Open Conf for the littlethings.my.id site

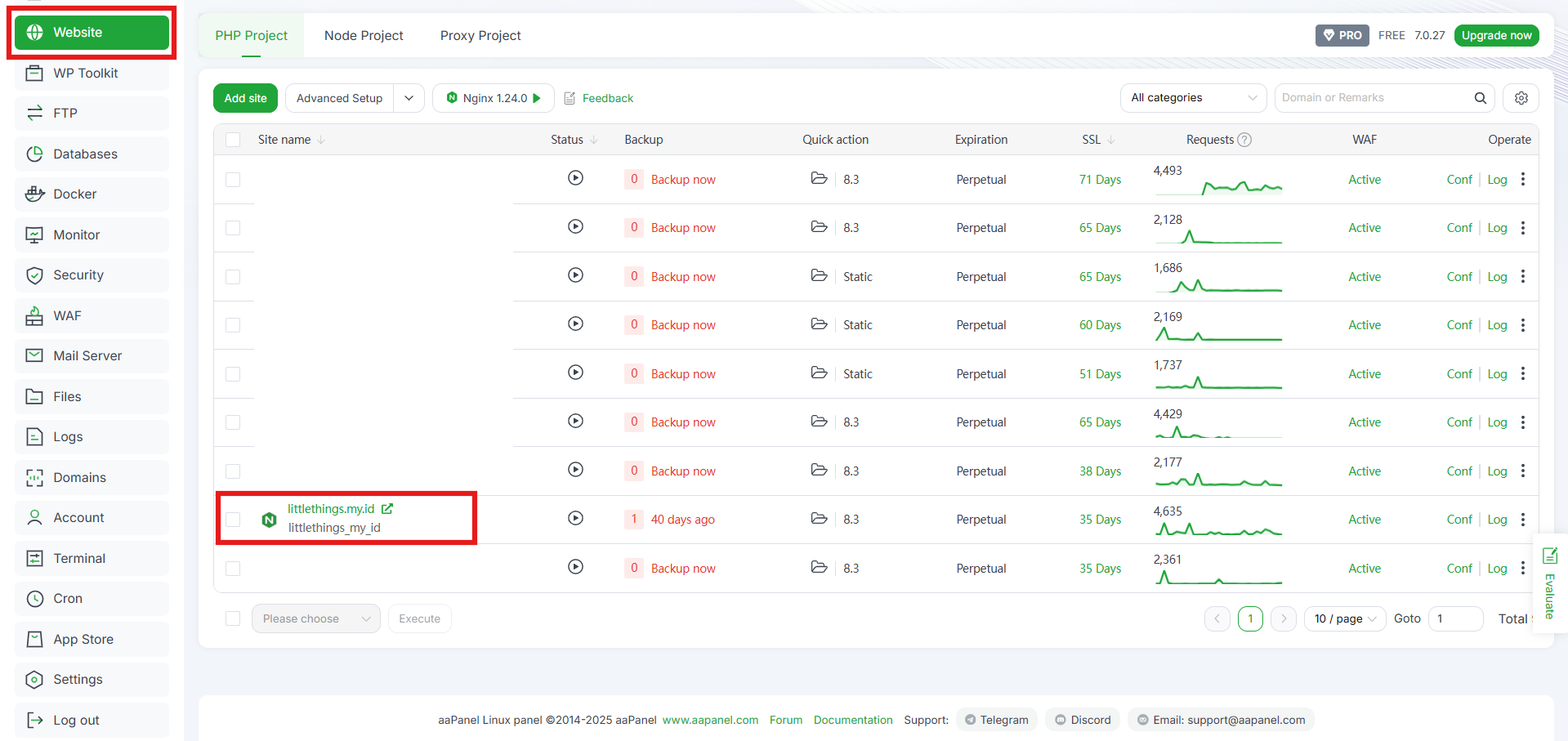point(1459,520)
